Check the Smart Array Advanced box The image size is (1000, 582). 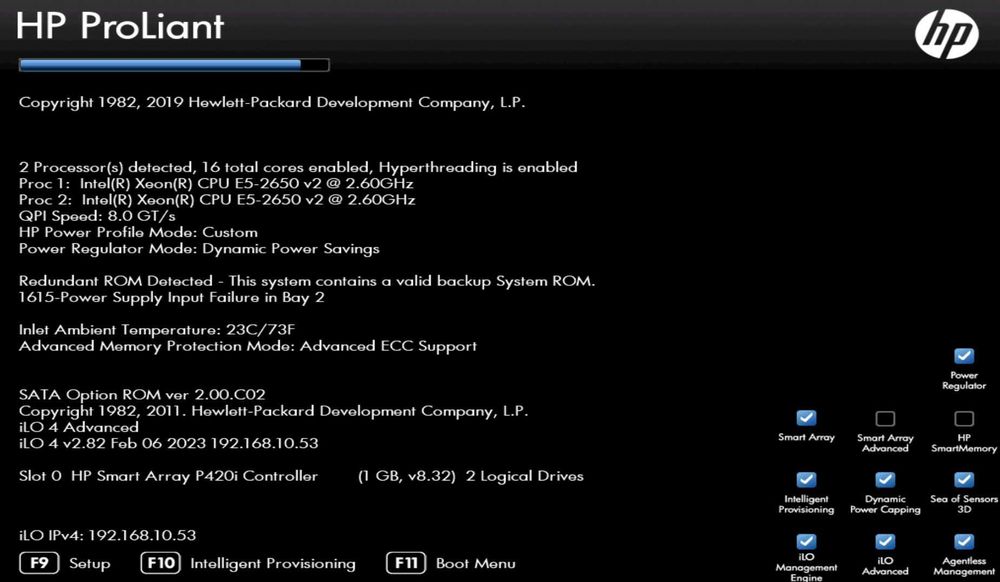pos(885,418)
